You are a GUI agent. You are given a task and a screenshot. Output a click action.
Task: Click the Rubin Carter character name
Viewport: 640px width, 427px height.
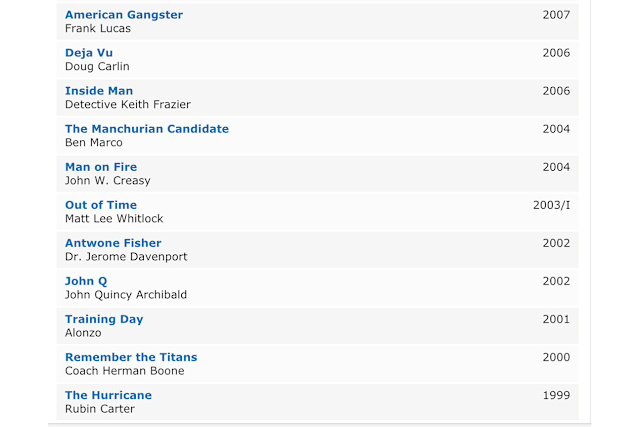click(100, 409)
